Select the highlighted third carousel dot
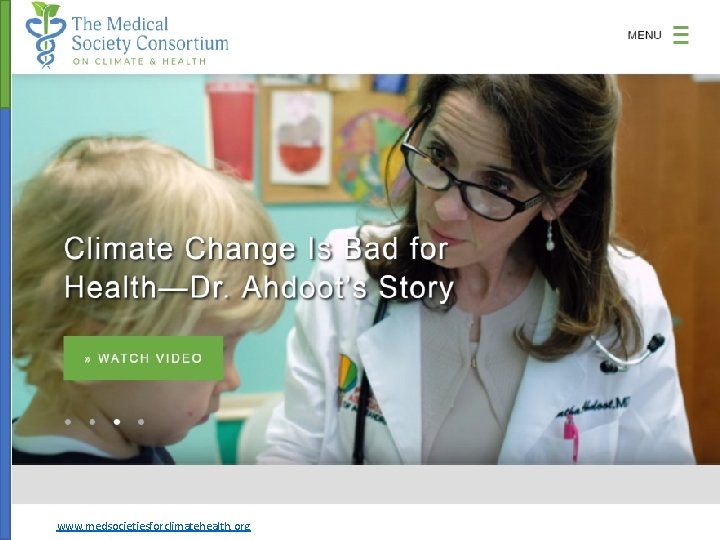Screen dimensions: 720x540 [x=117, y=422]
